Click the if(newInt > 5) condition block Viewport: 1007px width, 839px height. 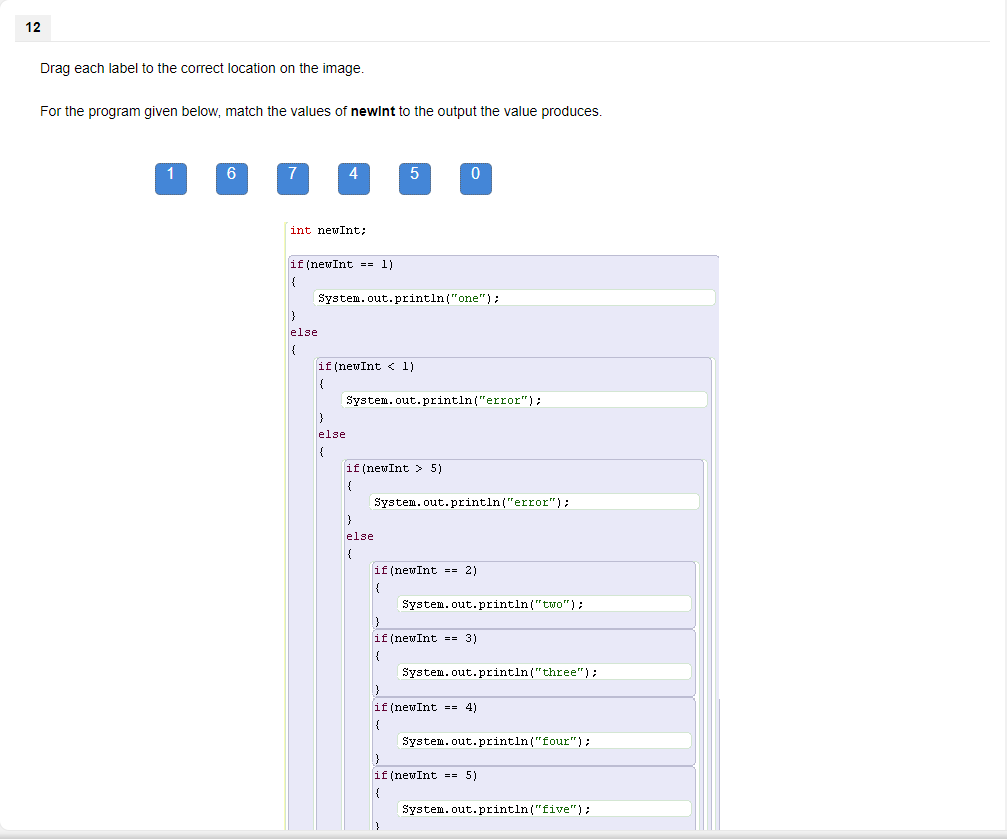coord(395,467)
